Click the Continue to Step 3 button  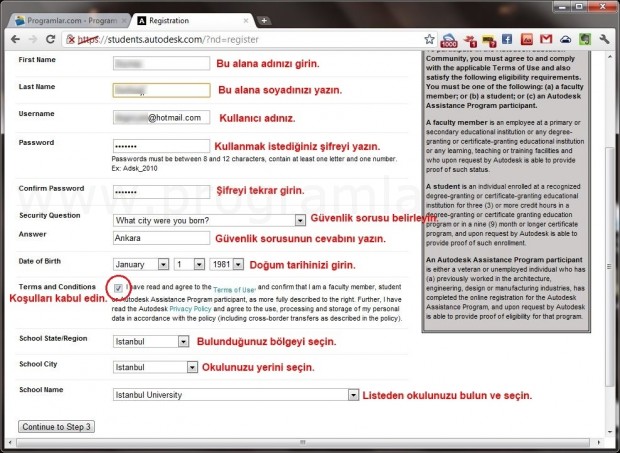point(56,427)
